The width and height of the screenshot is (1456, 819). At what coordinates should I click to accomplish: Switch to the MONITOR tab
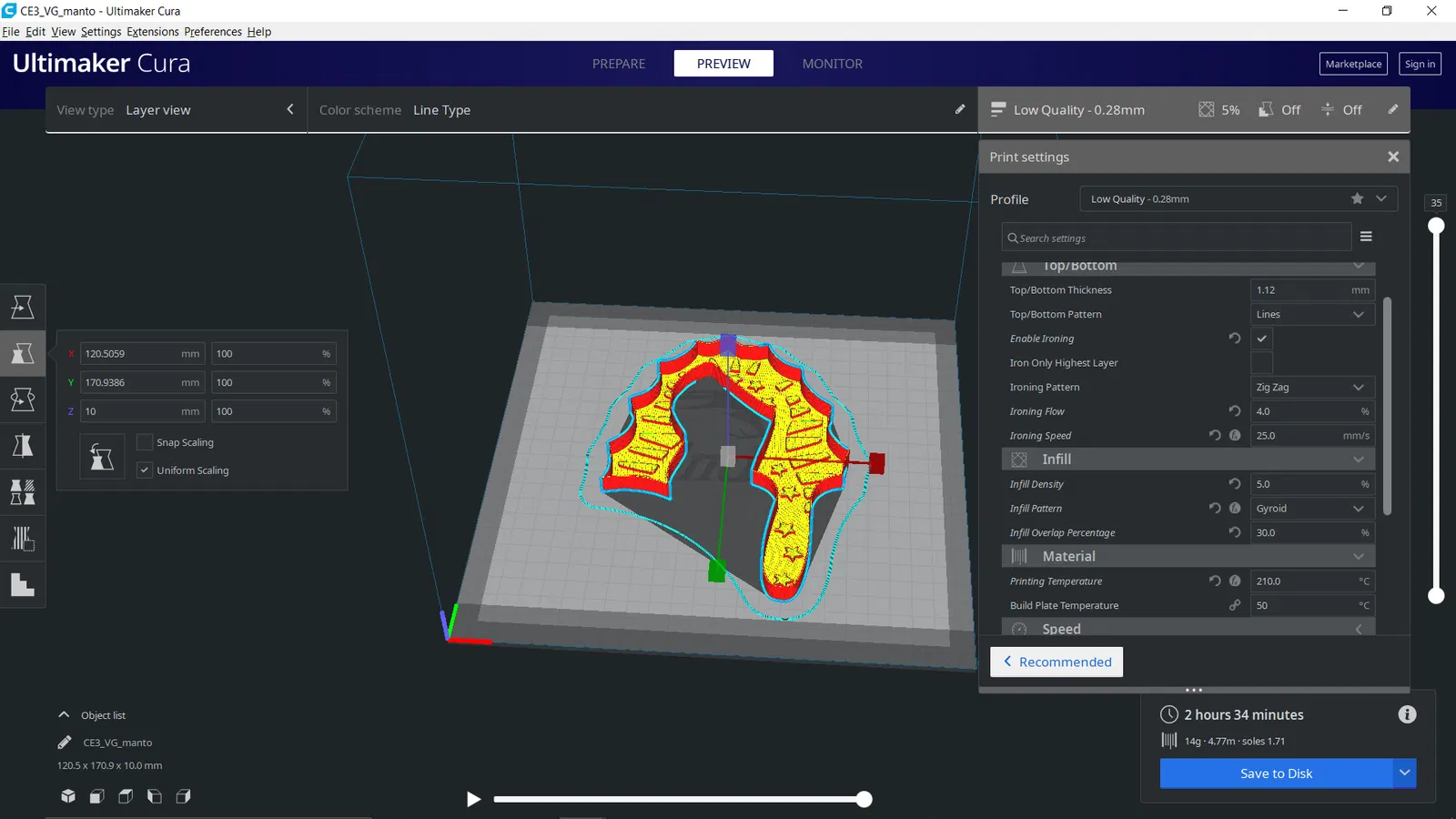[x=833, y=64]
